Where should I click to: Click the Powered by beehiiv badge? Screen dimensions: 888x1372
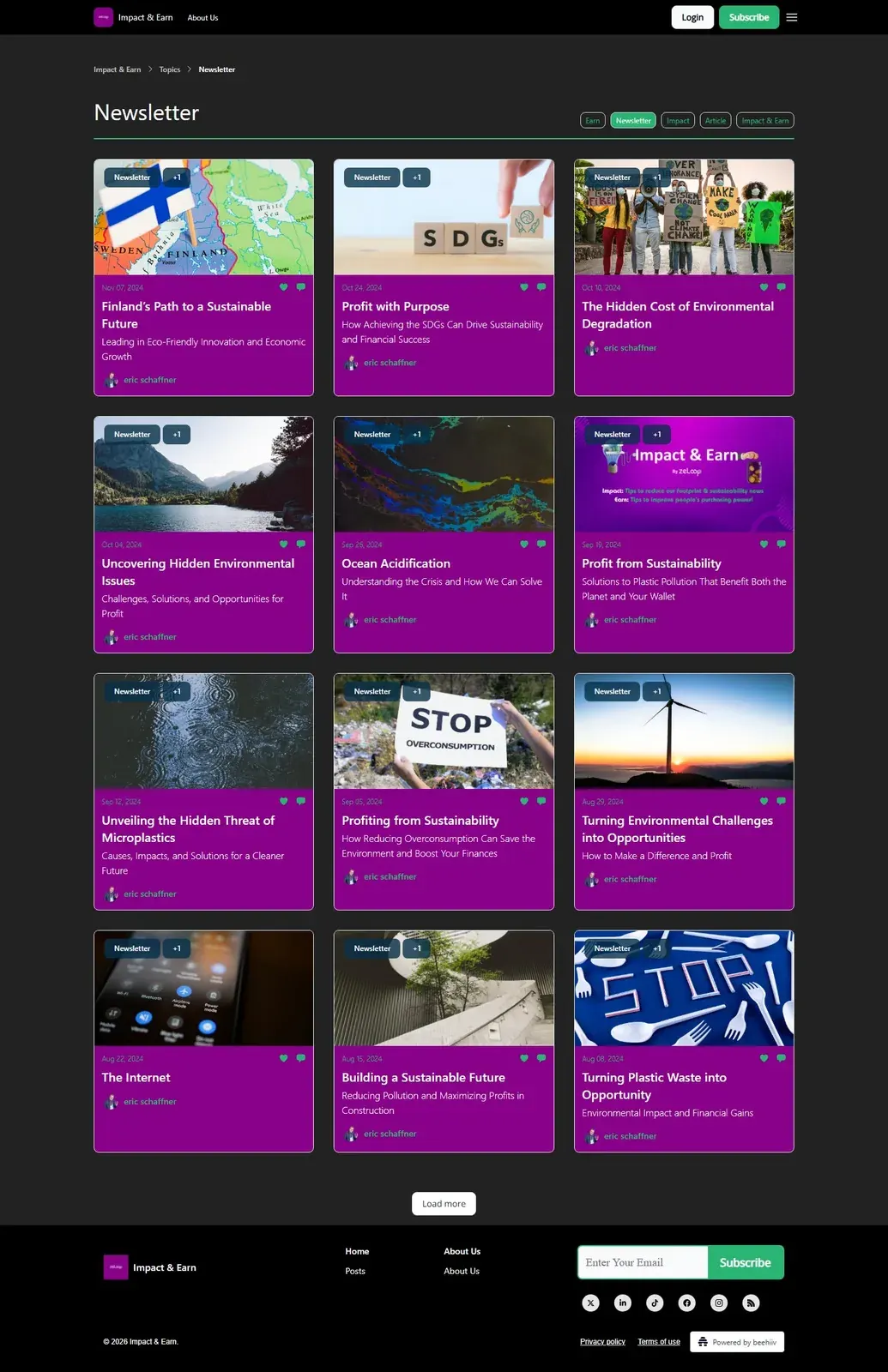pyautogui.click(x=737, y=1342)
